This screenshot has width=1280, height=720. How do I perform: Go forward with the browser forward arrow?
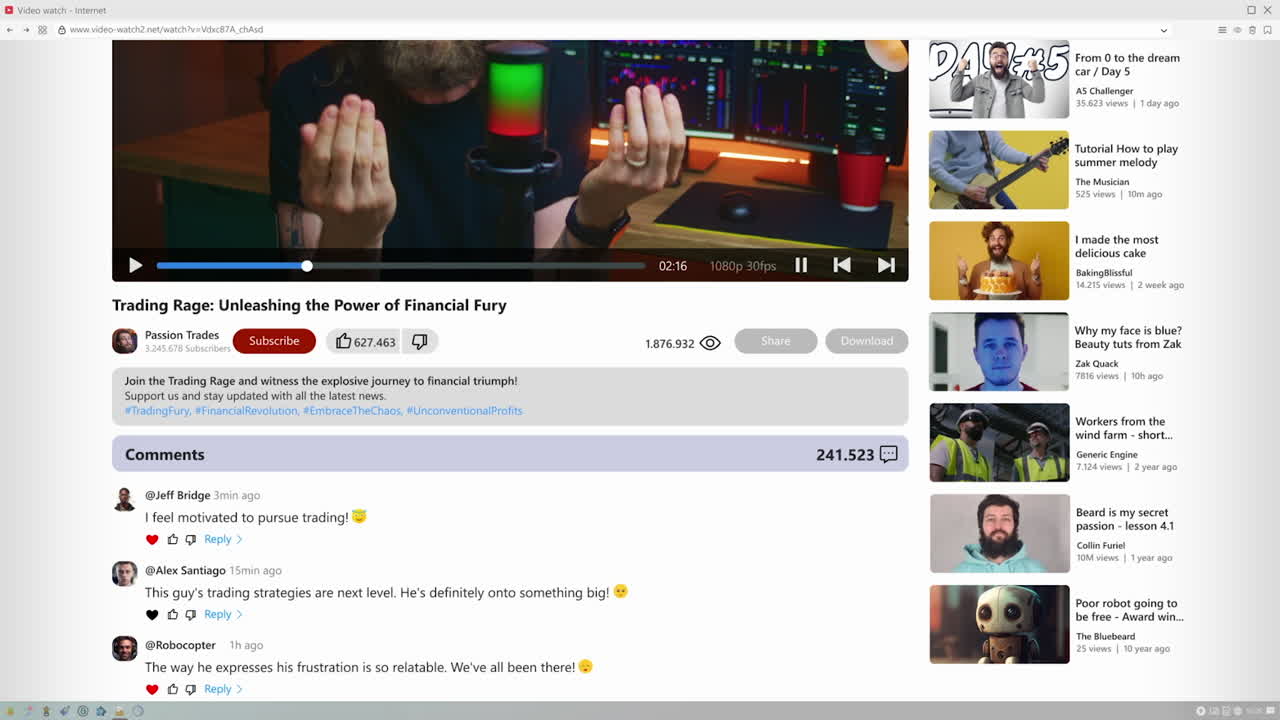coord(26,30)
